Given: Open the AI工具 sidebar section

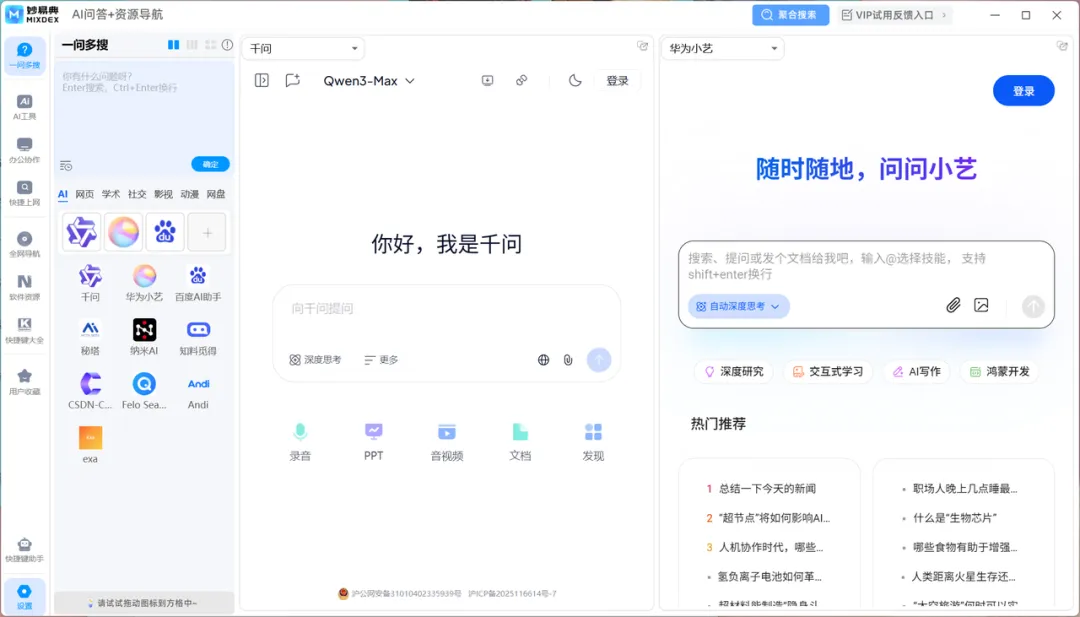Looking at the screenshot, I should [24, 107].
